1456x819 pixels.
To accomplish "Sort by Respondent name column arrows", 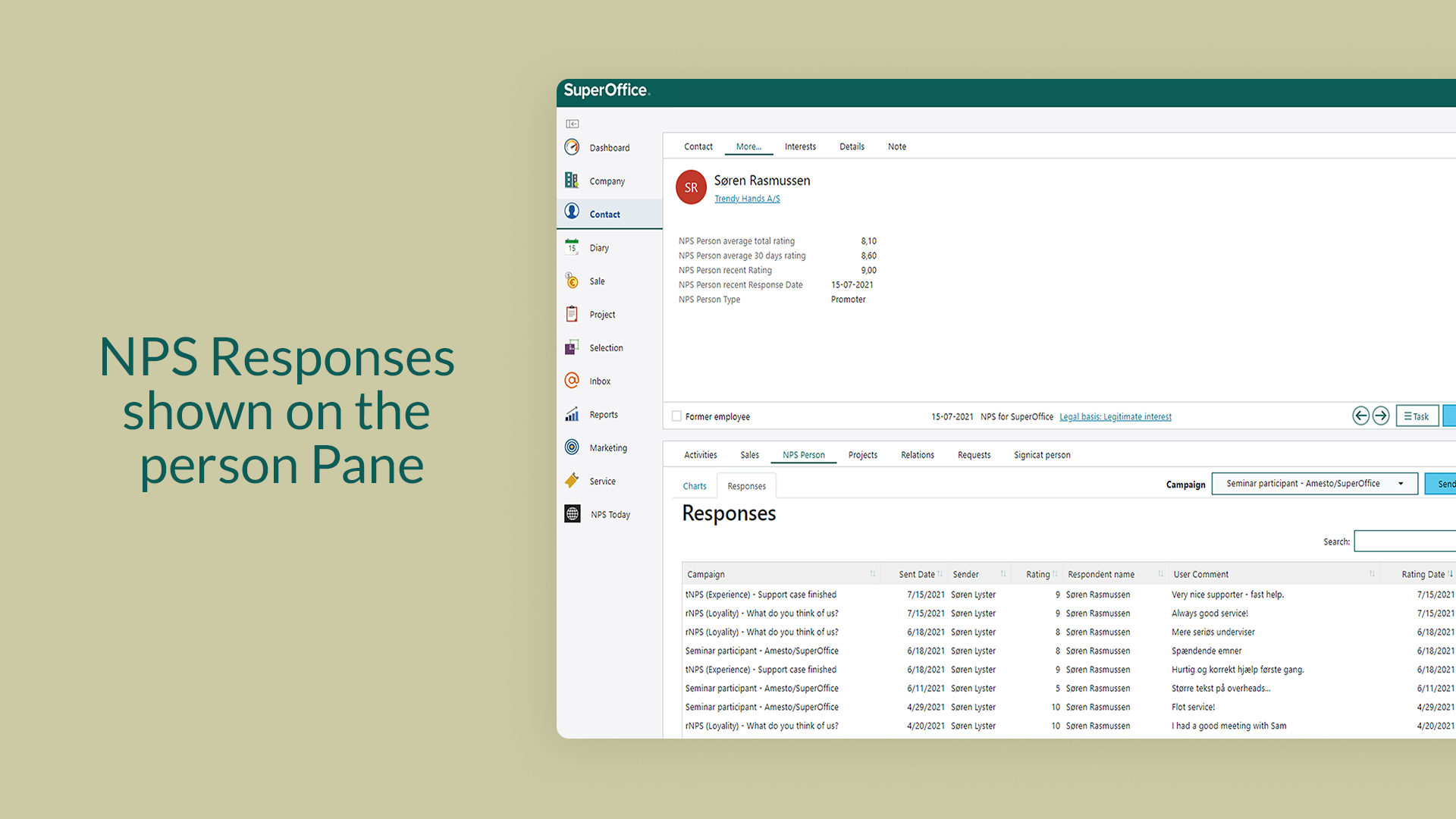I will [x=1161, y=574].
